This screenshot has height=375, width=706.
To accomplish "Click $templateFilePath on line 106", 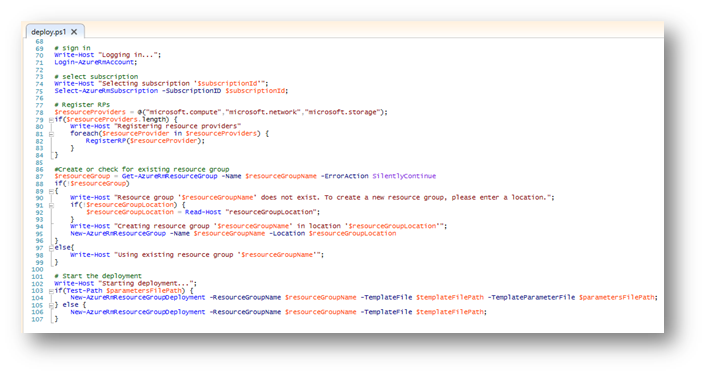I will click(x=449, y=312).
